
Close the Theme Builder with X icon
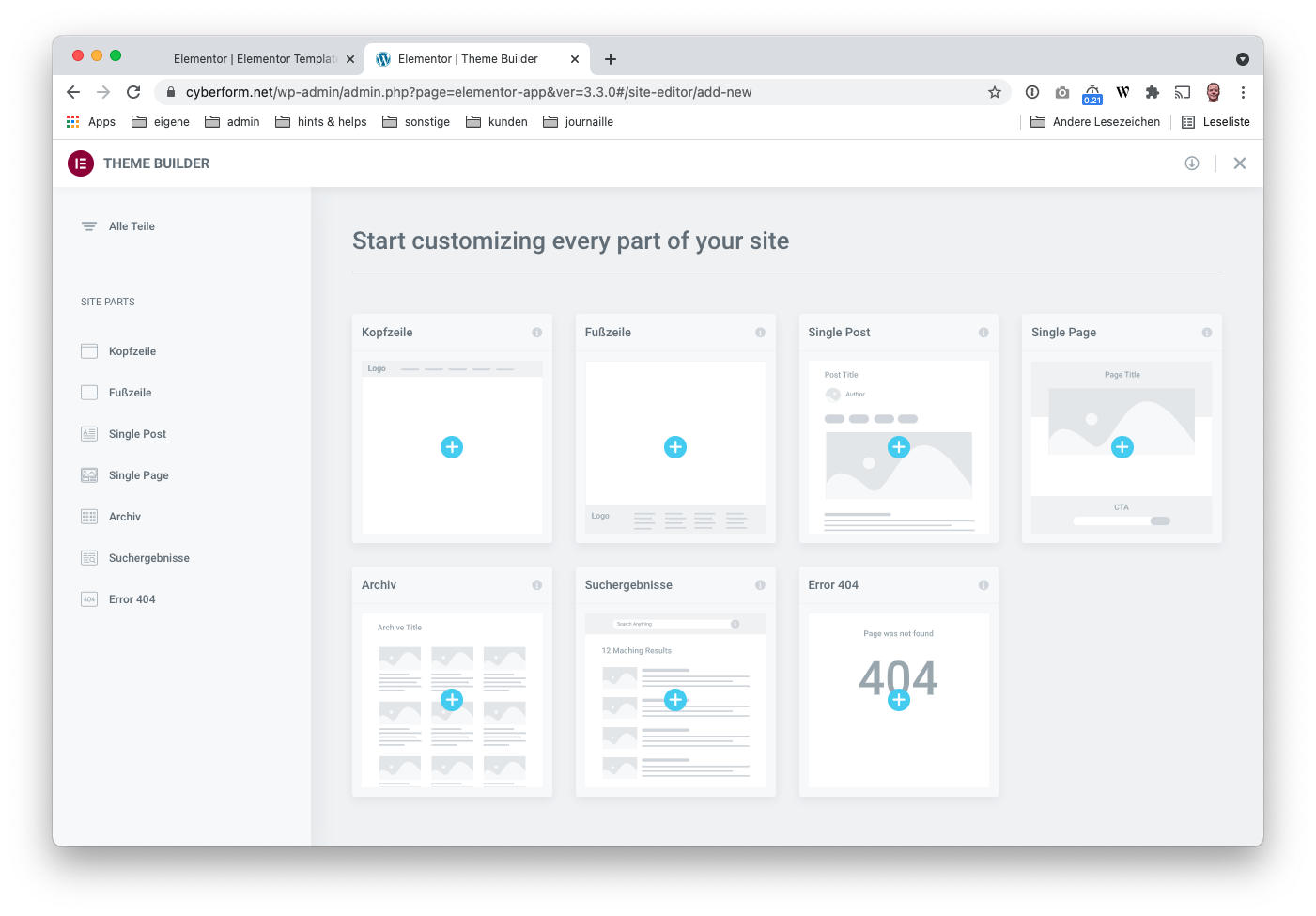pyautogui.click(x=1240, y=163)
